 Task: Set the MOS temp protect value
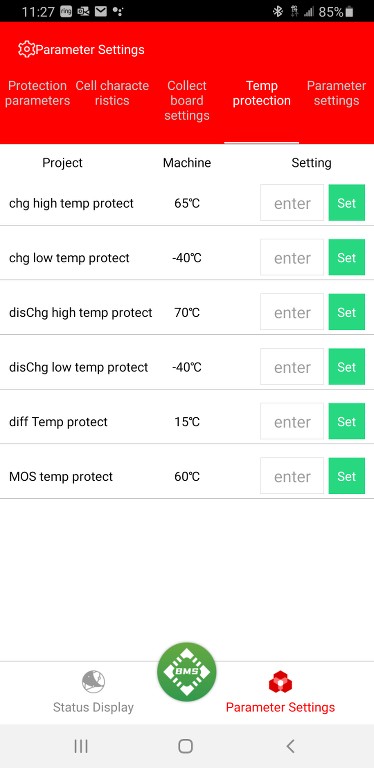pos(347,476)
